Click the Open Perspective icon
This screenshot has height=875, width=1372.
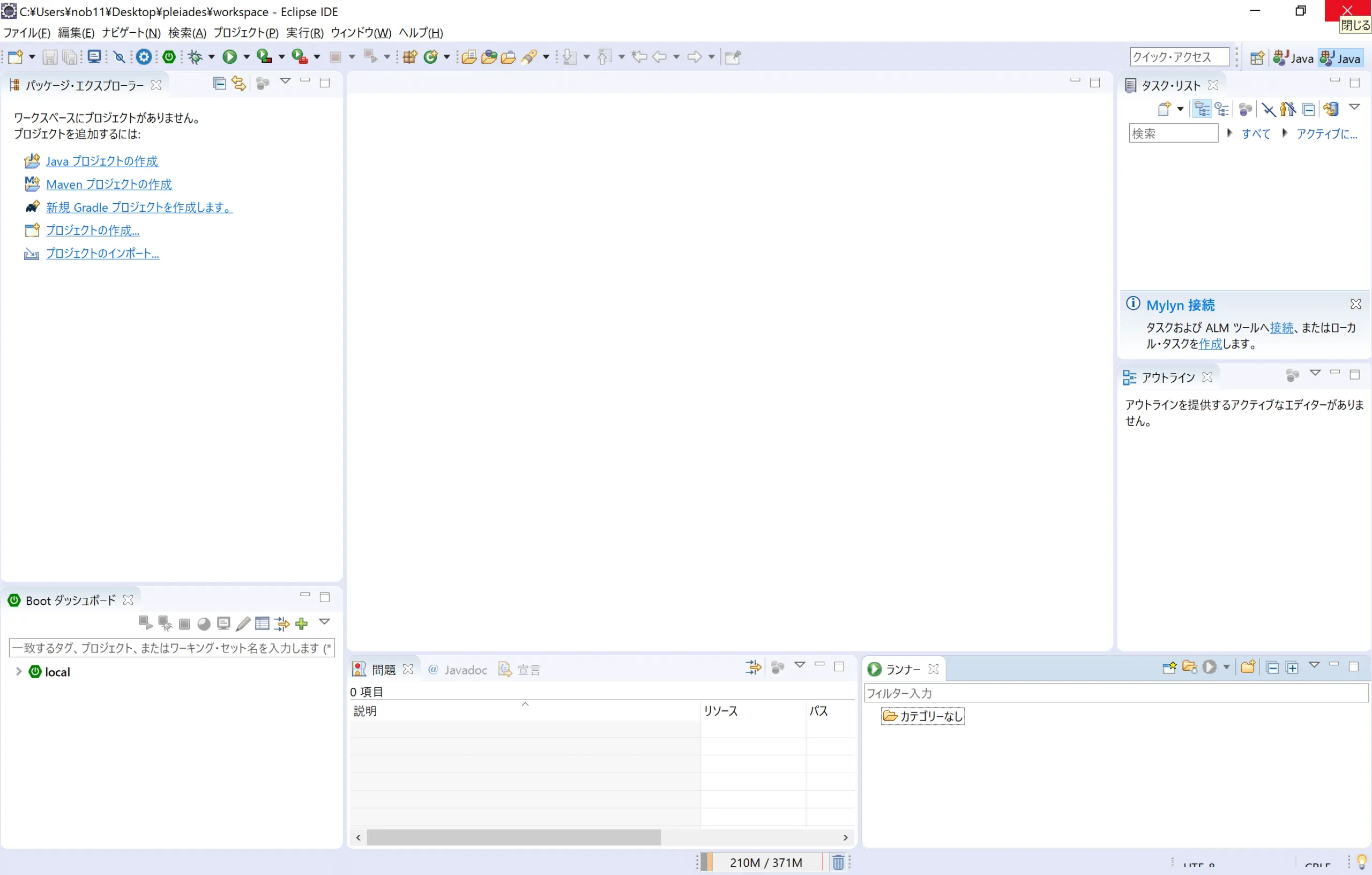pyautogui.click(x=1257, y=57)
